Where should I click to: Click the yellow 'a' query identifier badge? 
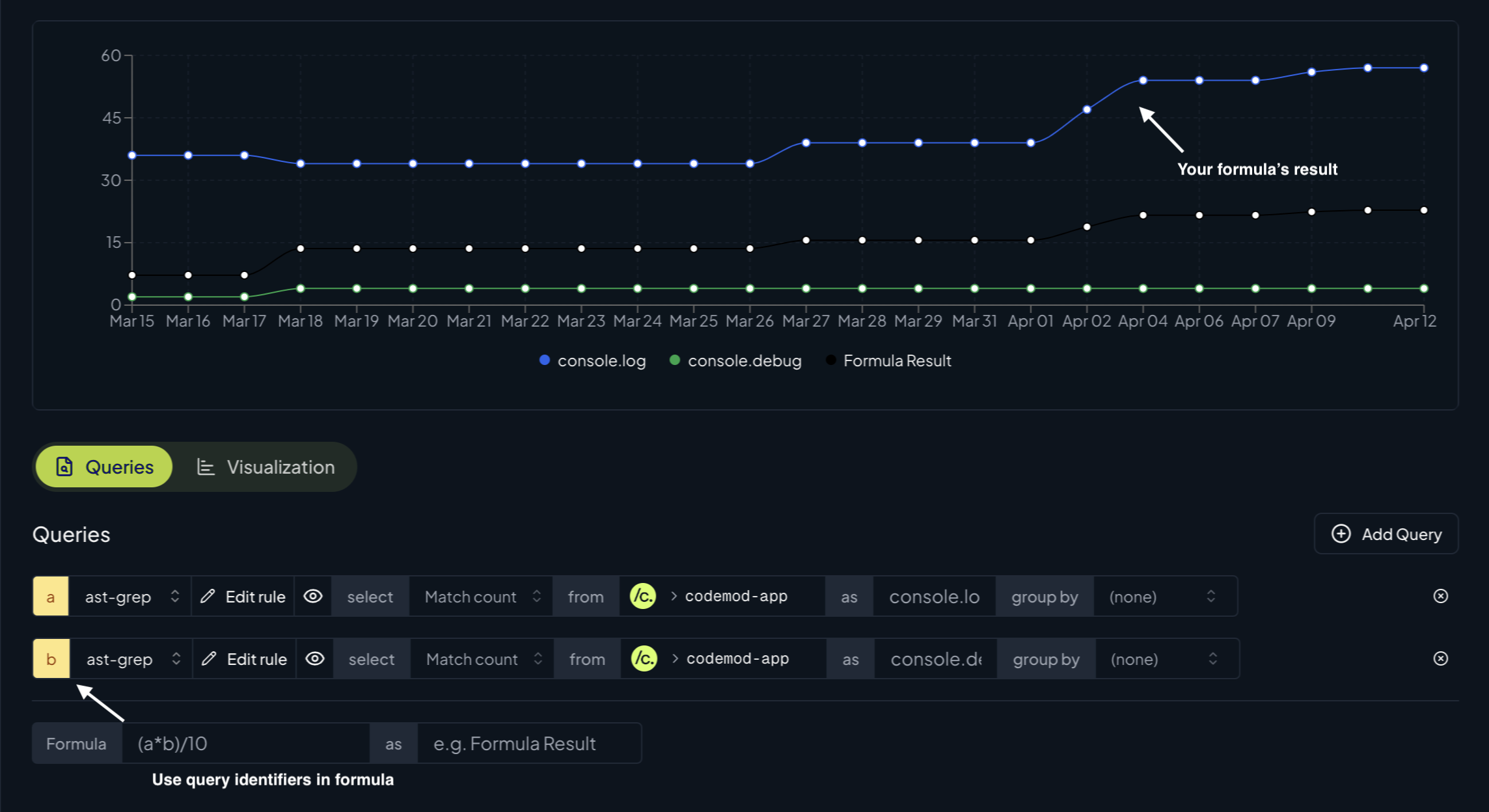[51, 596]
